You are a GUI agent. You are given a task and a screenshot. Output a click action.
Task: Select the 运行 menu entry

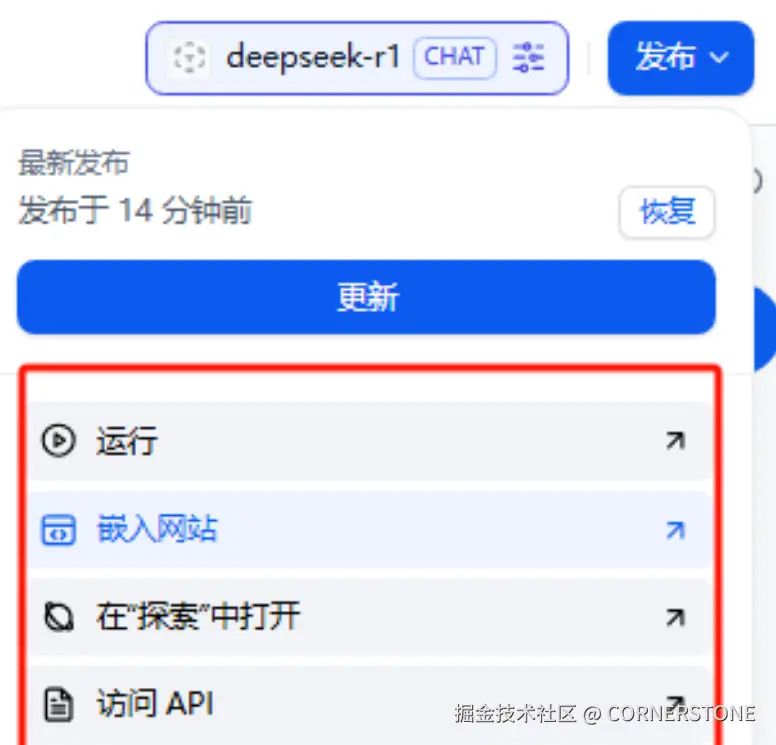click(x=370, y=441)
